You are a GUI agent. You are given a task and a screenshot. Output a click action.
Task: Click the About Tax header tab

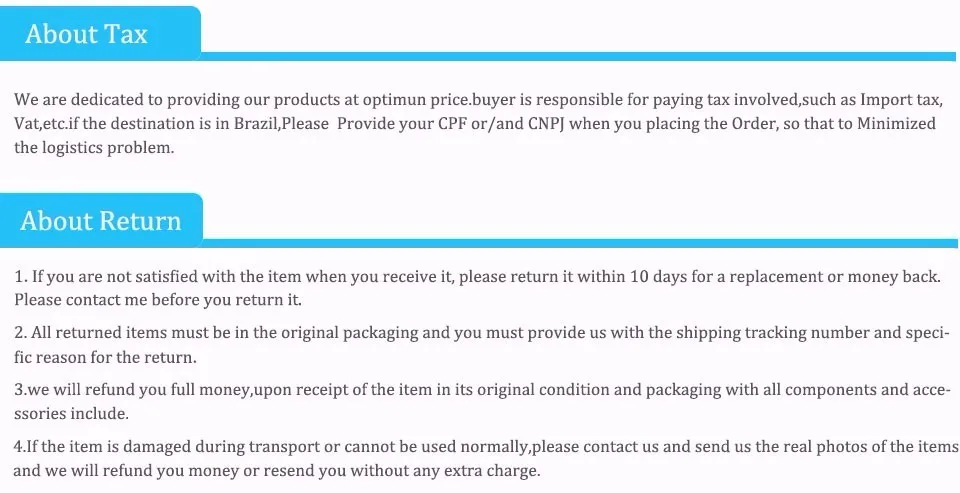pyautogui.click(x=100, y=33)
